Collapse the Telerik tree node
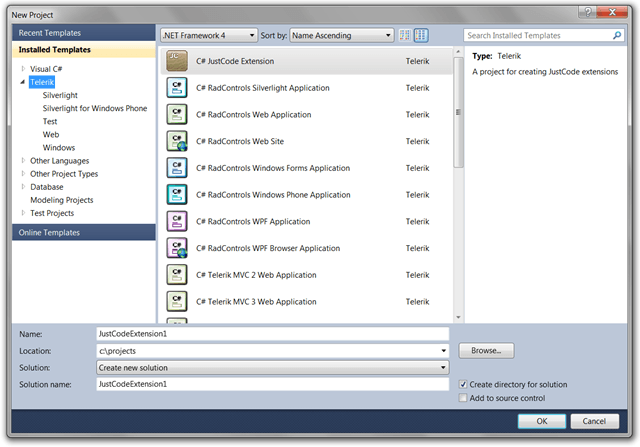This screenshot has height=447, width=640. (x=23, y=82)
